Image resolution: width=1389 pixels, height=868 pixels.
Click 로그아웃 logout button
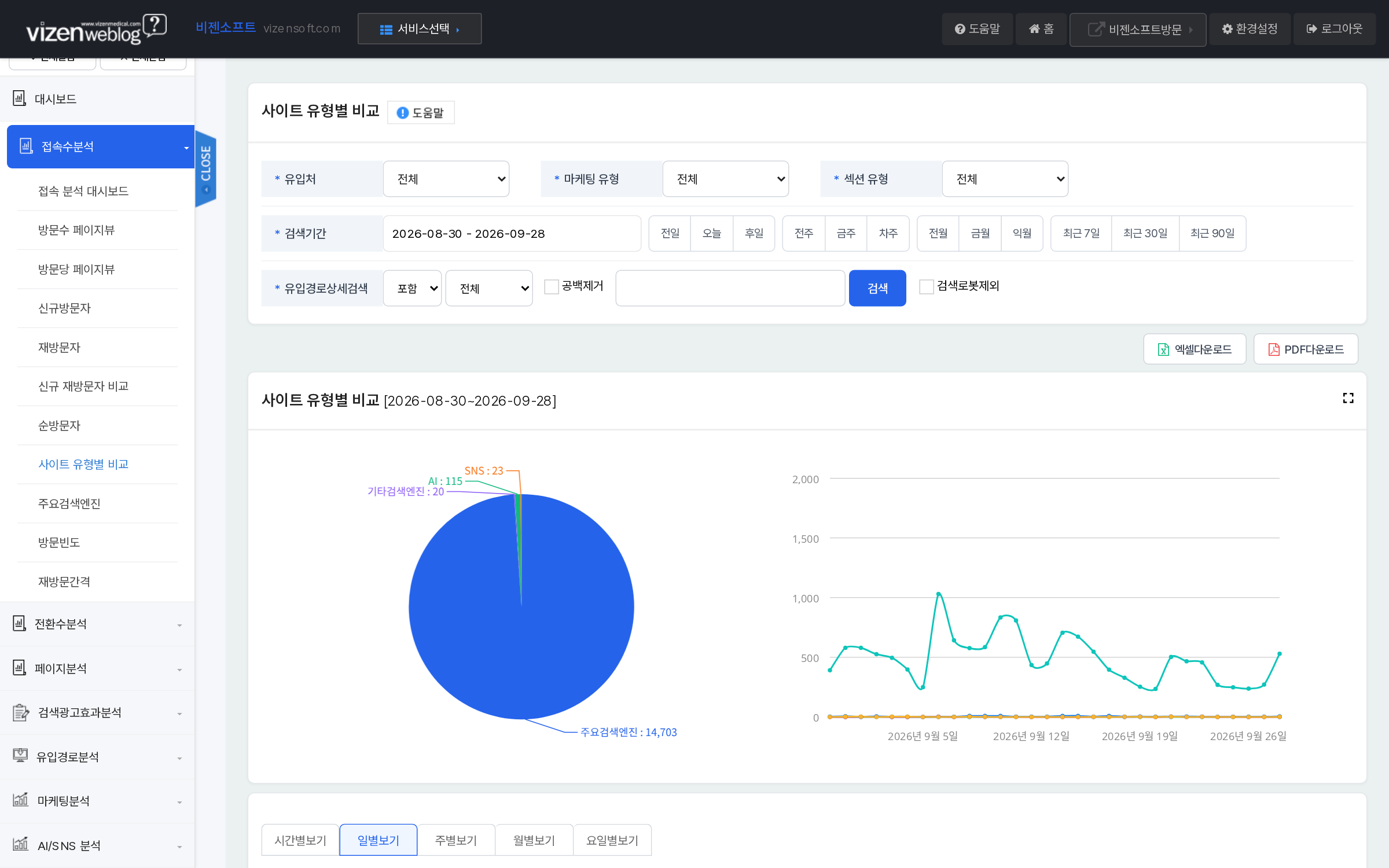pos(1335,29)
